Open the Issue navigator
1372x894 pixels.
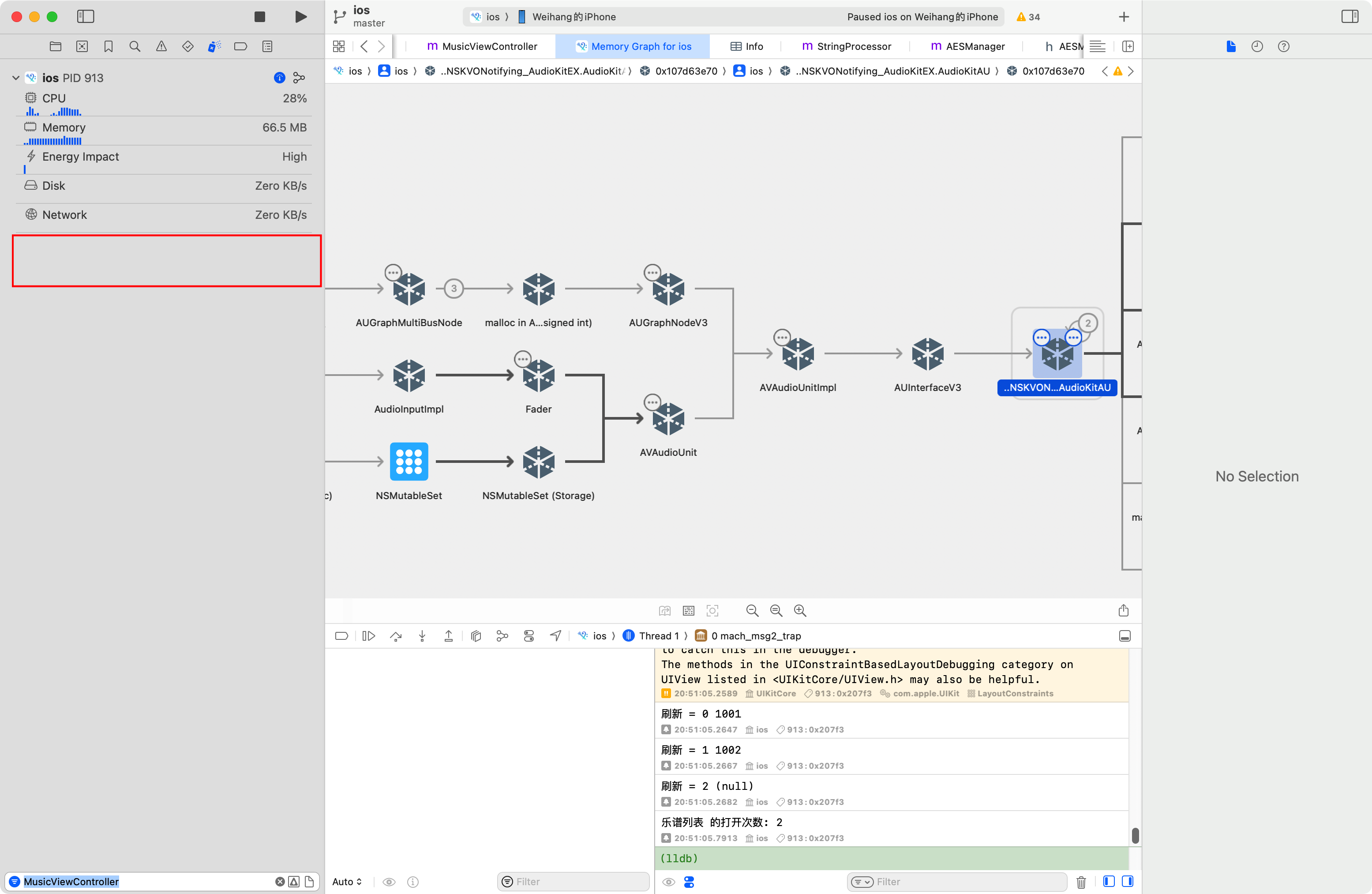161,46
